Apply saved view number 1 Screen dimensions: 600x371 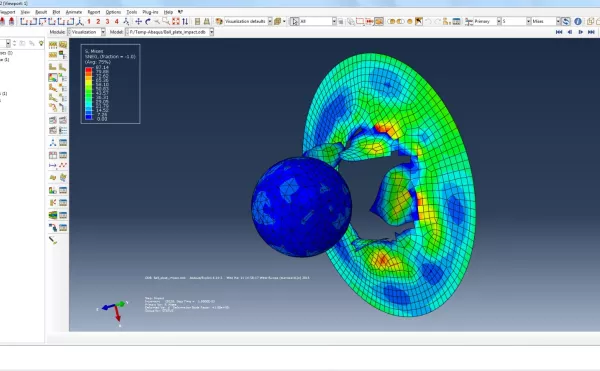coord(89,22)
